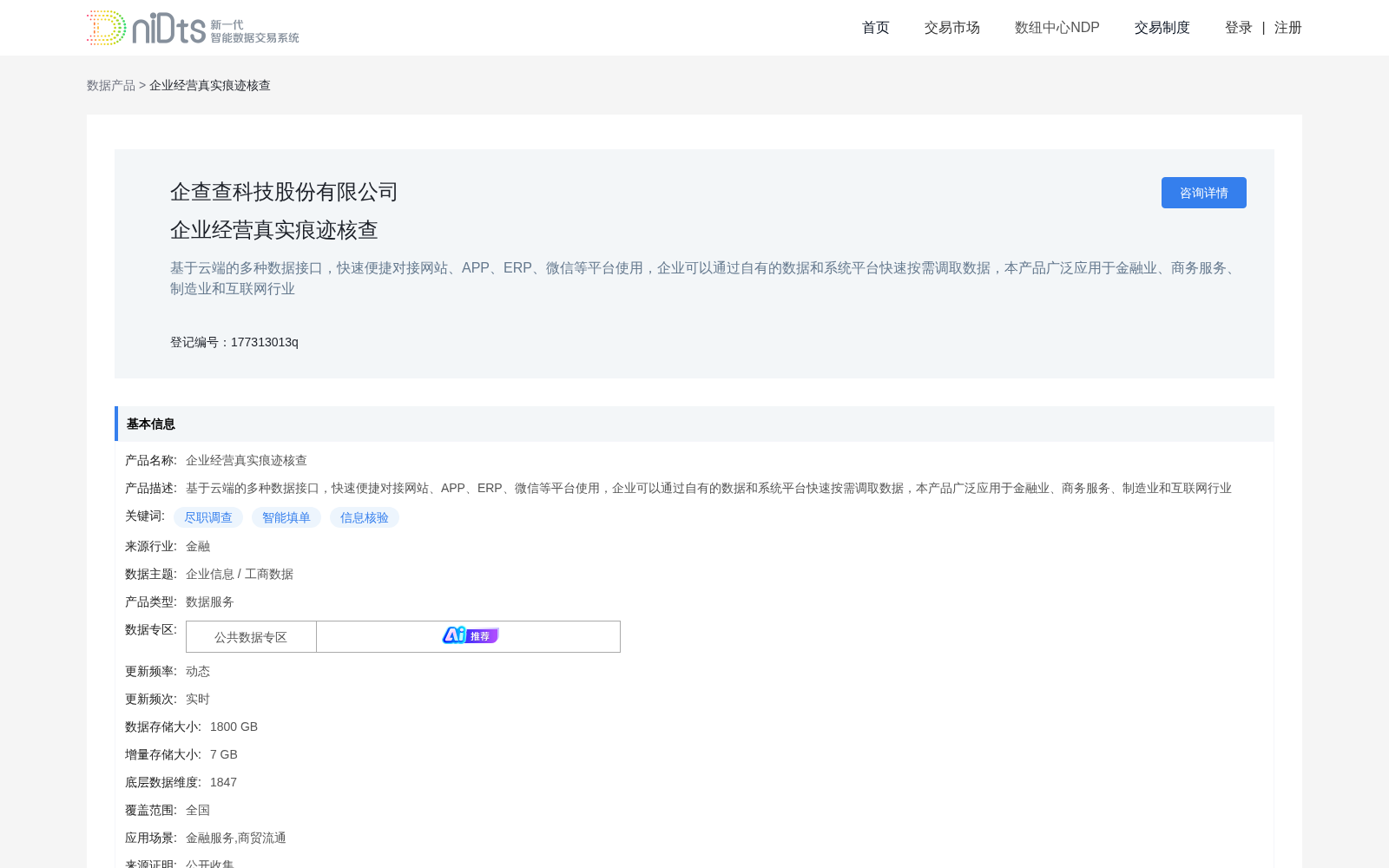Open the 交易制度 menu item
Image resolution: width=1389 pixels, height=868 pixels.
pyautogui.click(x=1162, y=28)
